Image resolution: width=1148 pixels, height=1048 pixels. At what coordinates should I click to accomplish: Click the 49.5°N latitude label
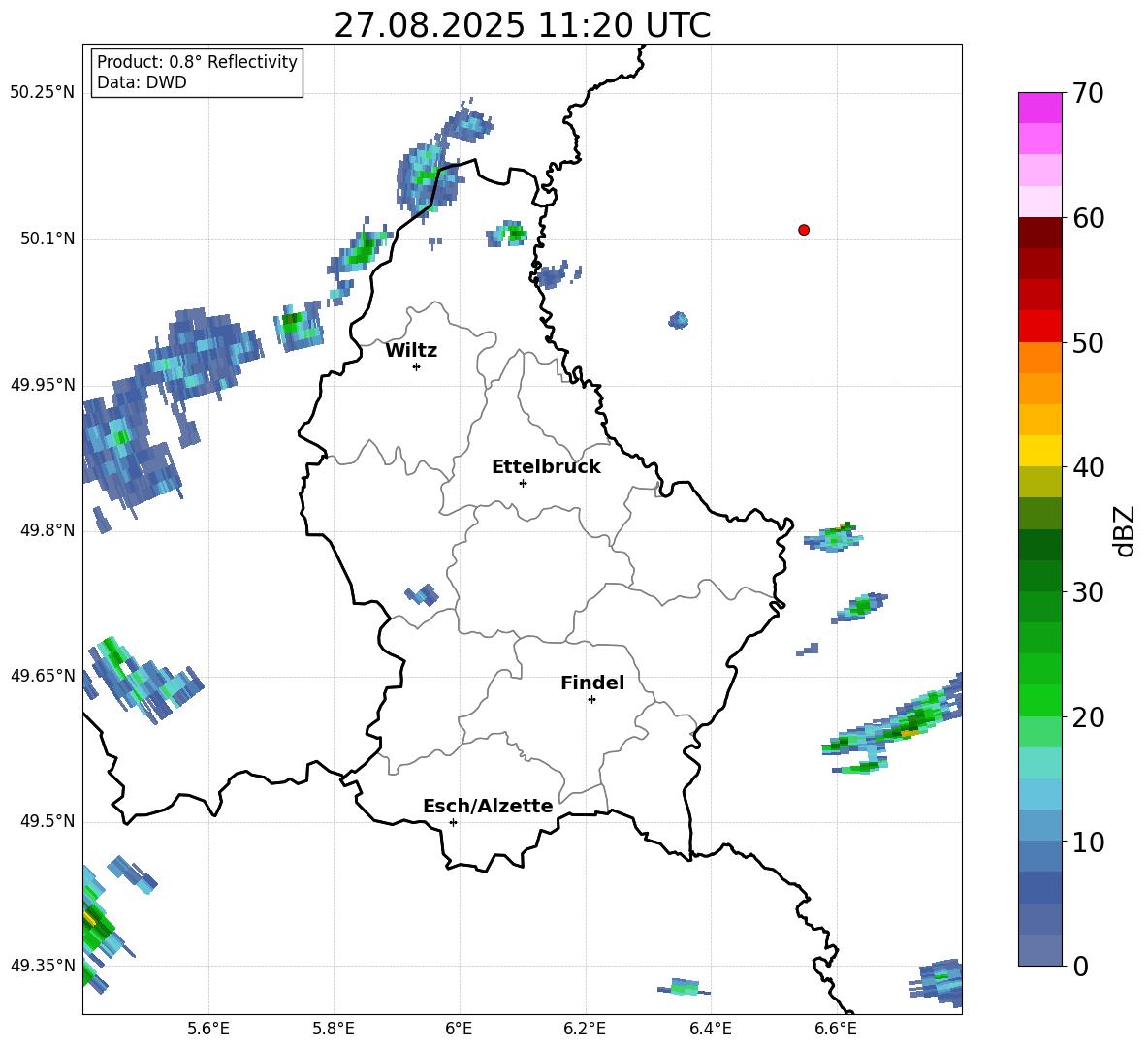coord(48,821)
